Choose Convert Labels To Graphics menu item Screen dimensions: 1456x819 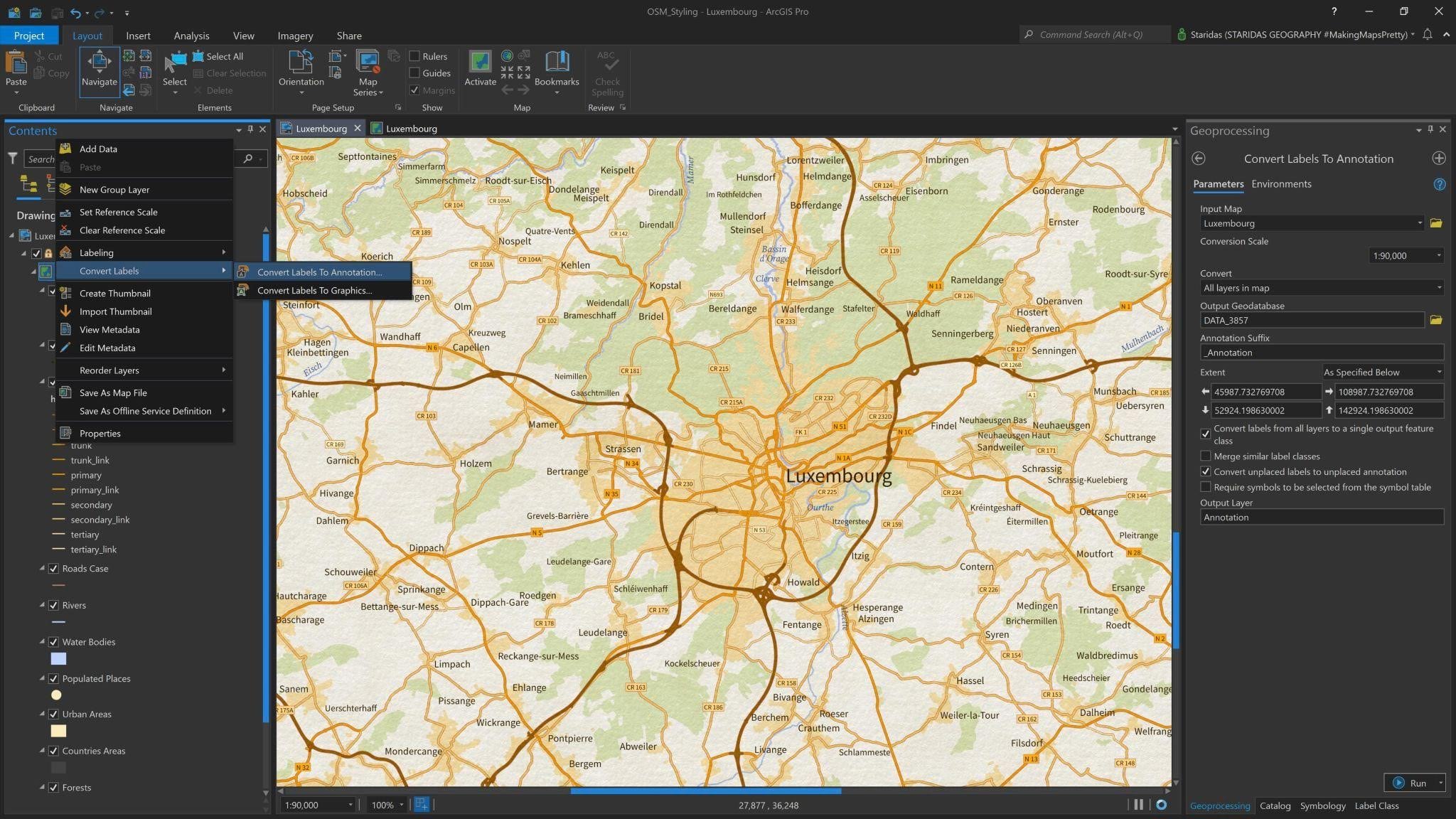pos(314,290)
